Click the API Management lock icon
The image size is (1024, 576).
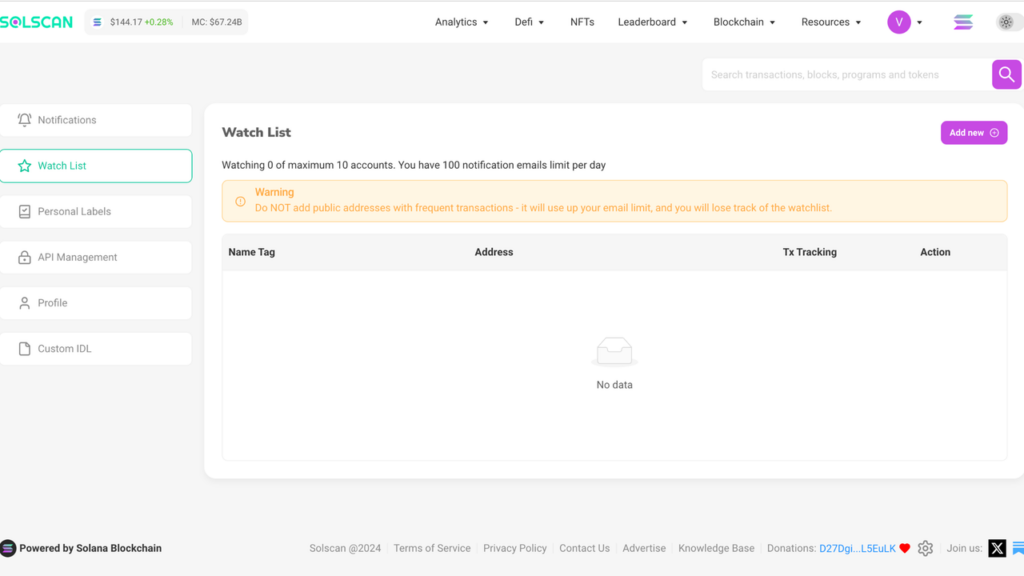click(x=24, y=257)
